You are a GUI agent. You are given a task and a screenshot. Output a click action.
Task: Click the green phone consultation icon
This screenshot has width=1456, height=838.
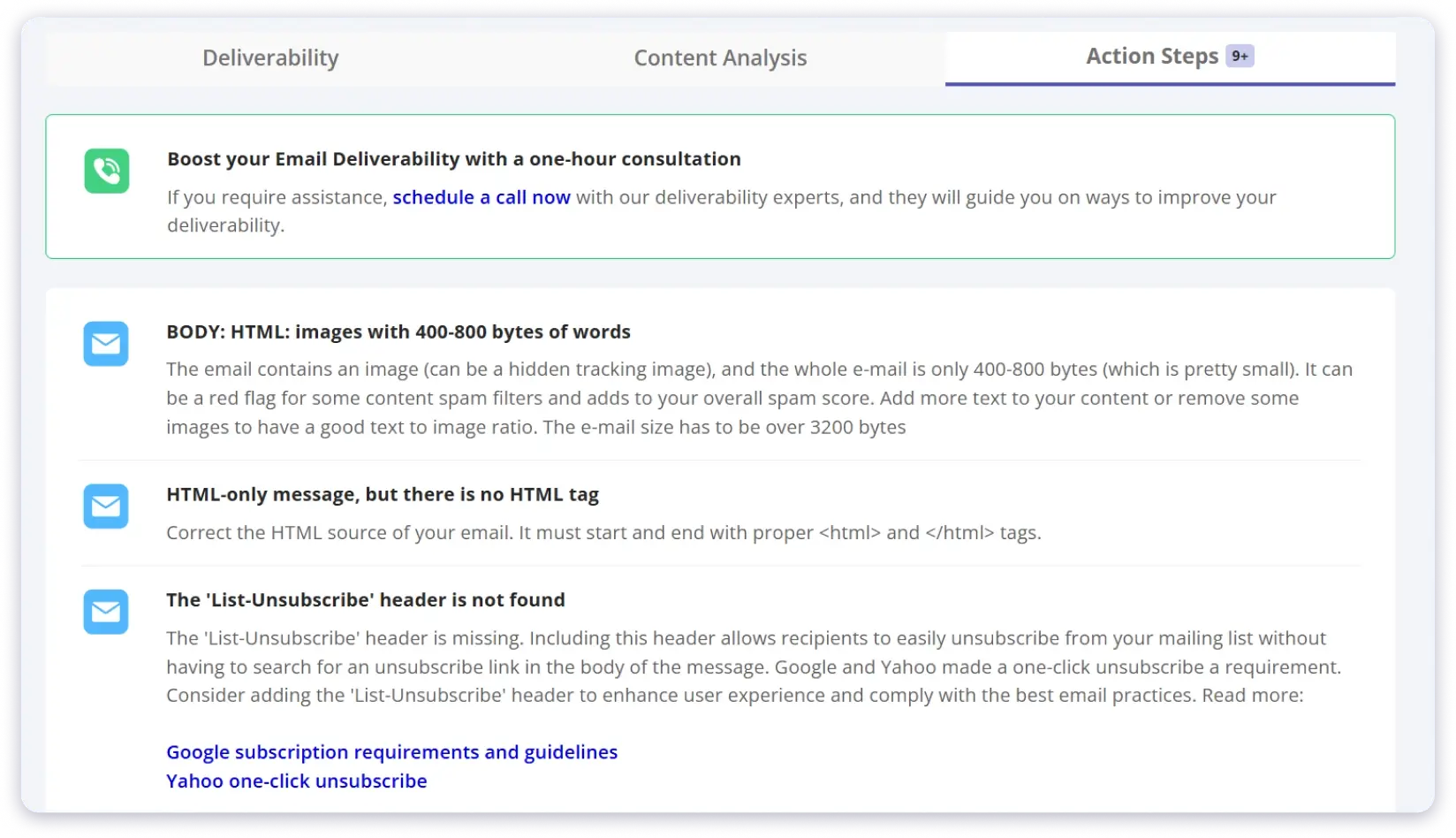point(106,171)
